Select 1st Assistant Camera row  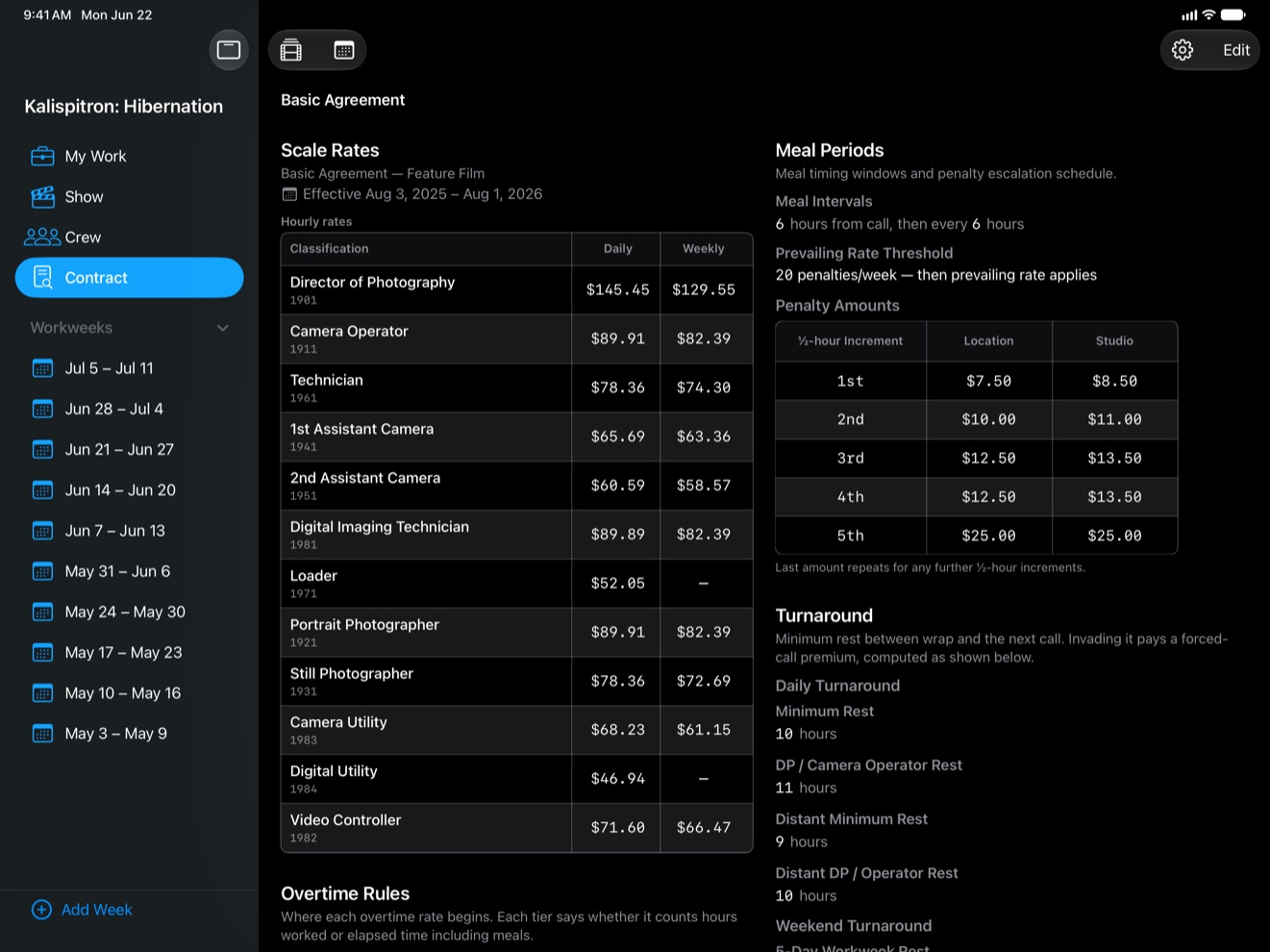[516, 437]
